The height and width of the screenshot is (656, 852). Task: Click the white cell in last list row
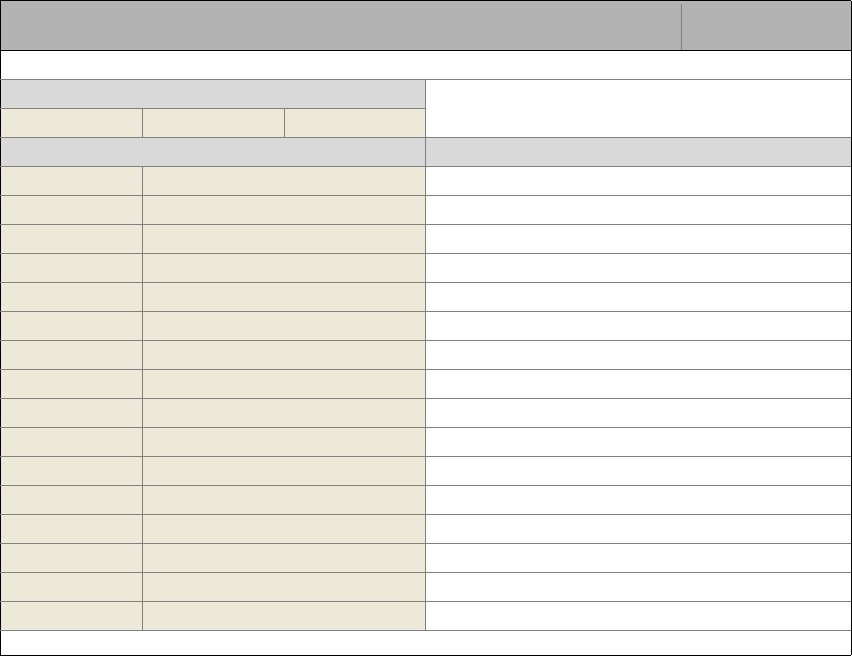pyautogui.click(x=638, y=616)
